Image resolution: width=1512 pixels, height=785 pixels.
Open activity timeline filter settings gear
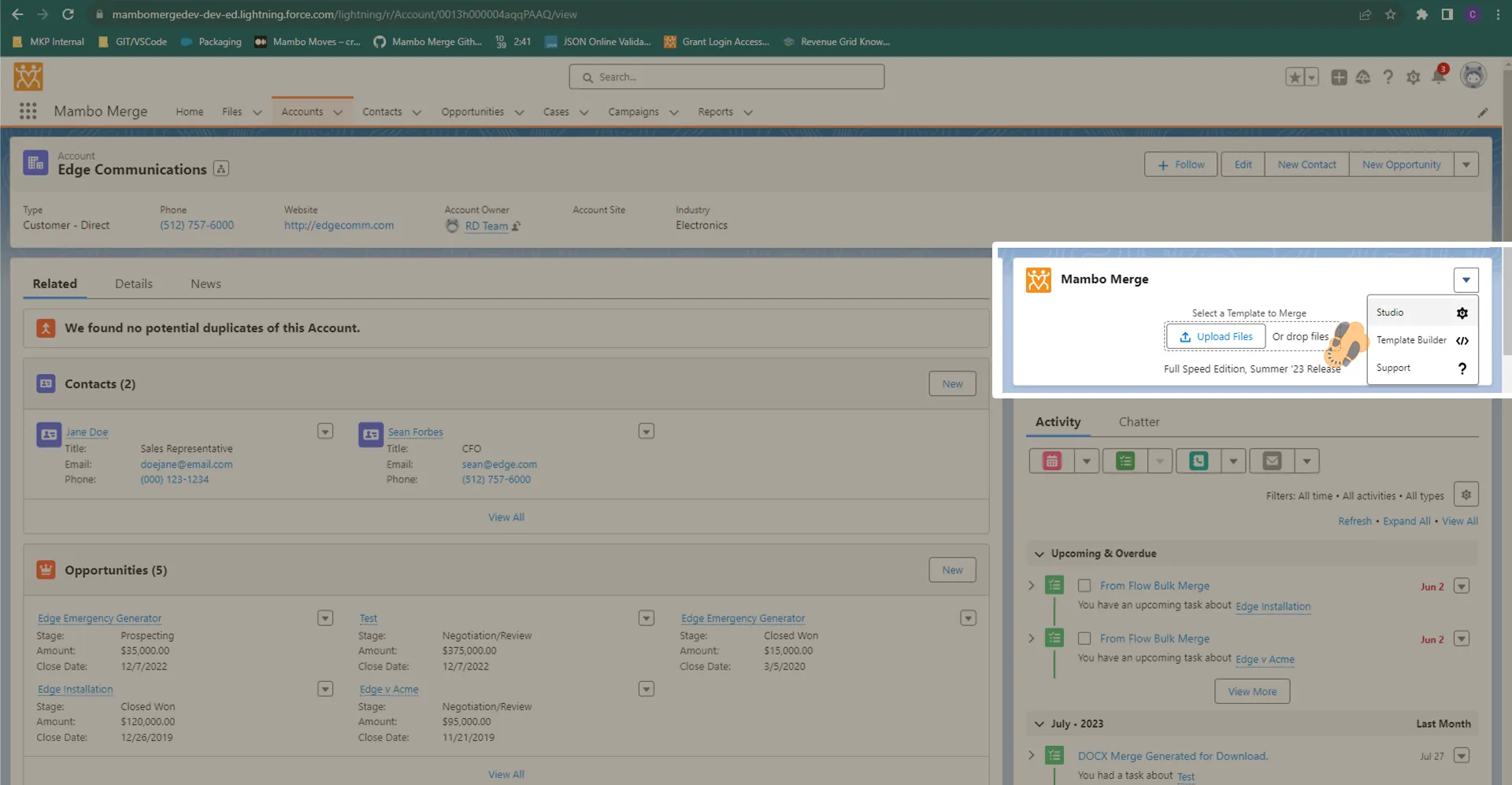coord(1466,494)
